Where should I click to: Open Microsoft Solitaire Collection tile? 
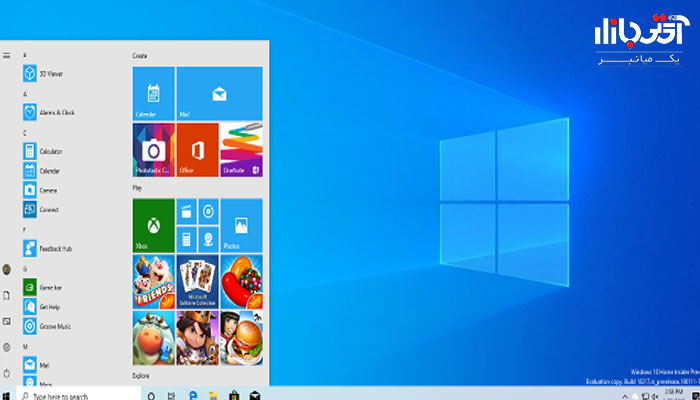tap(197, 282)
